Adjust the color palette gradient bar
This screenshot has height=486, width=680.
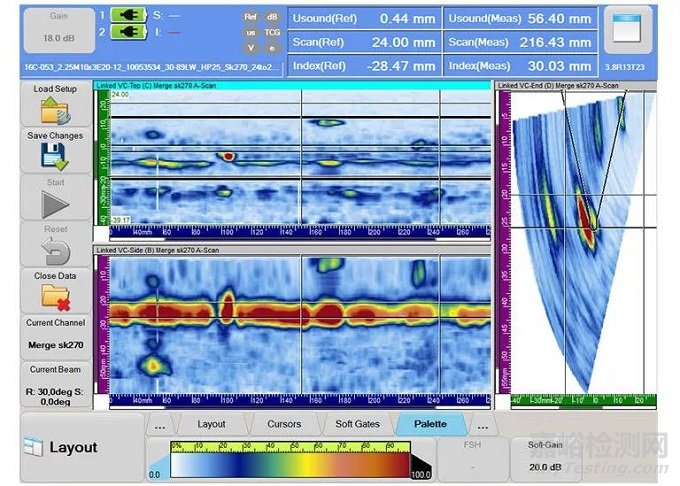click(290, 465)
